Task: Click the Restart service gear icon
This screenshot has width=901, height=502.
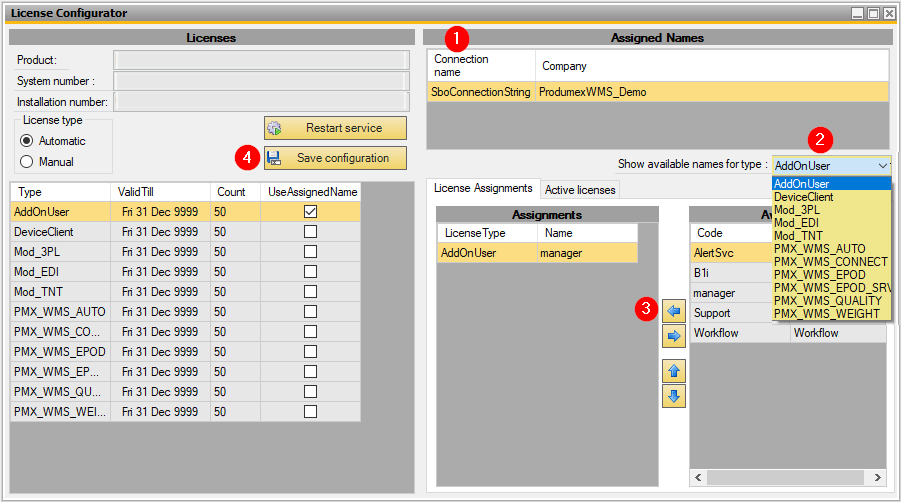Action: 274,128
